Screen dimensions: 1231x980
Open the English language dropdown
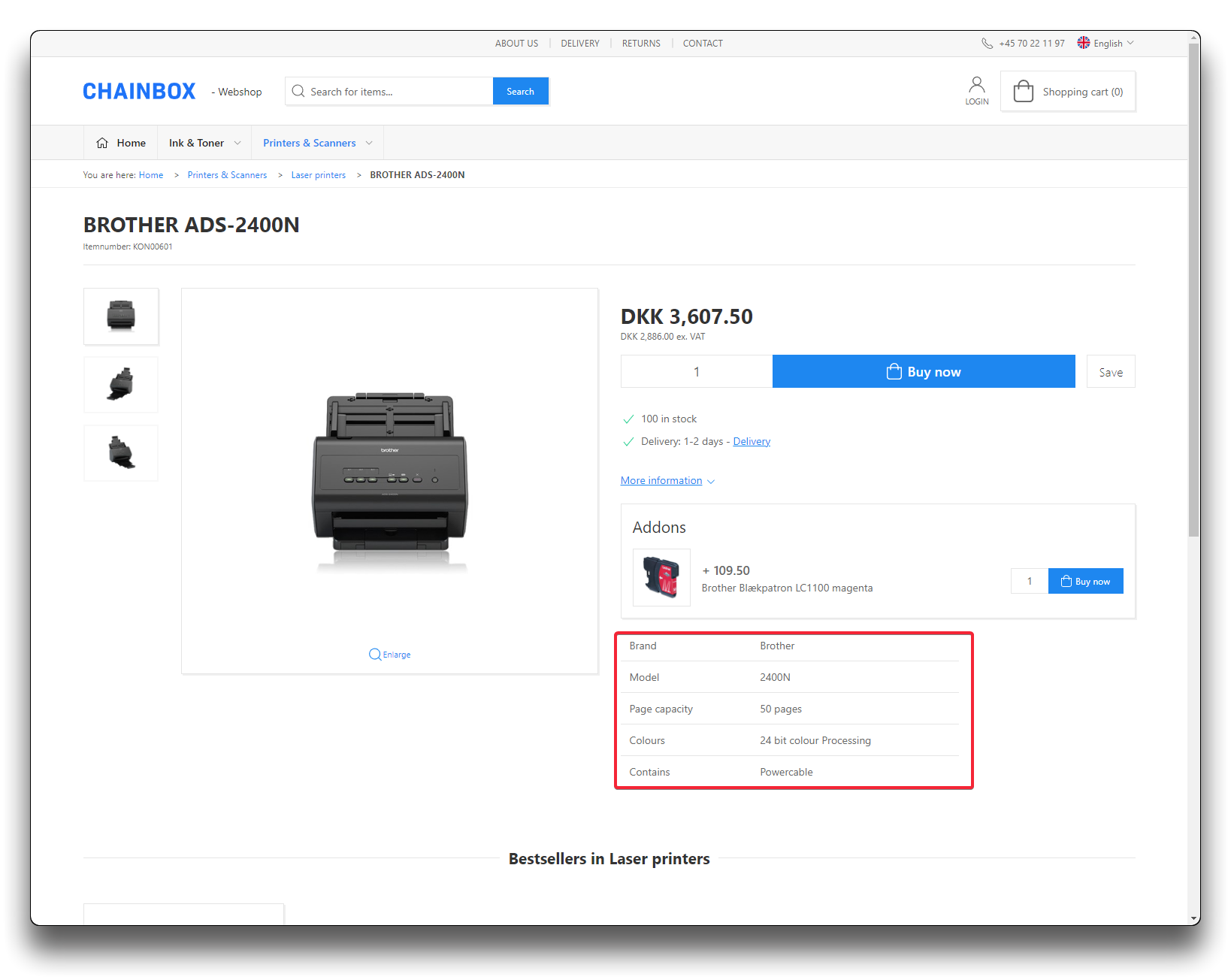(1105, 44)
